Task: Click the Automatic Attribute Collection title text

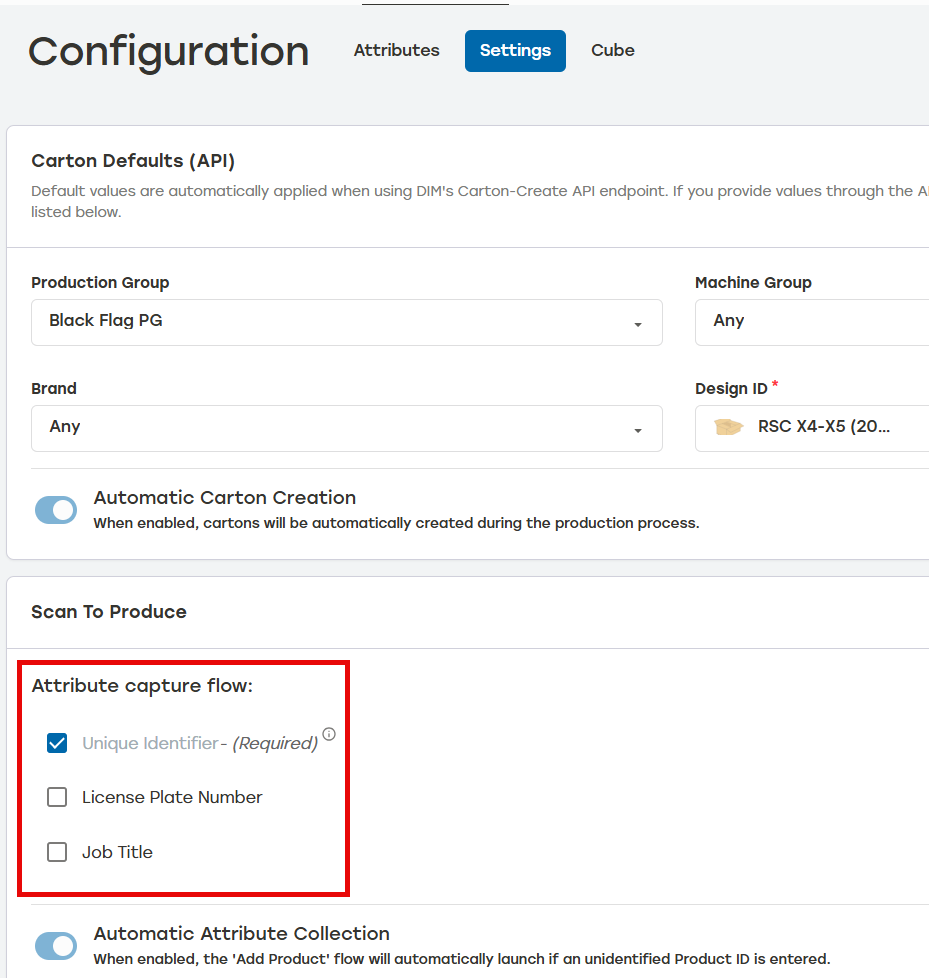Action: pyautogui.click(x=241, y=934)
